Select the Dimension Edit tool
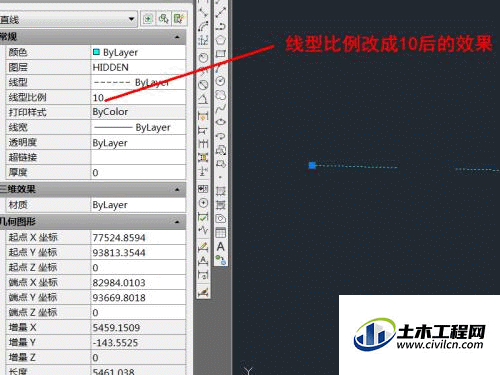This screenshot has height=375, width=500. tap(203, 247)
